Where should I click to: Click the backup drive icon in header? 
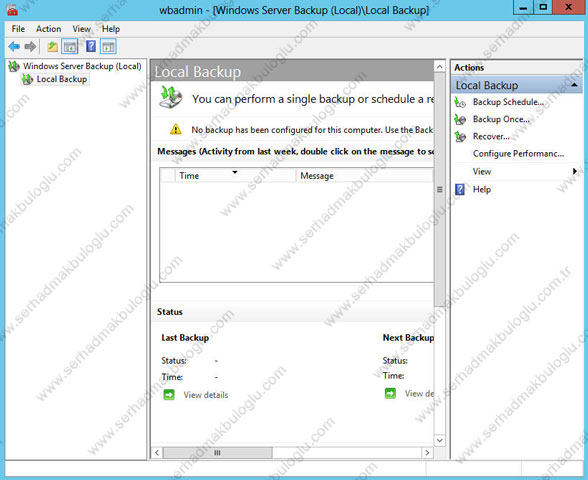coord(170,98)
